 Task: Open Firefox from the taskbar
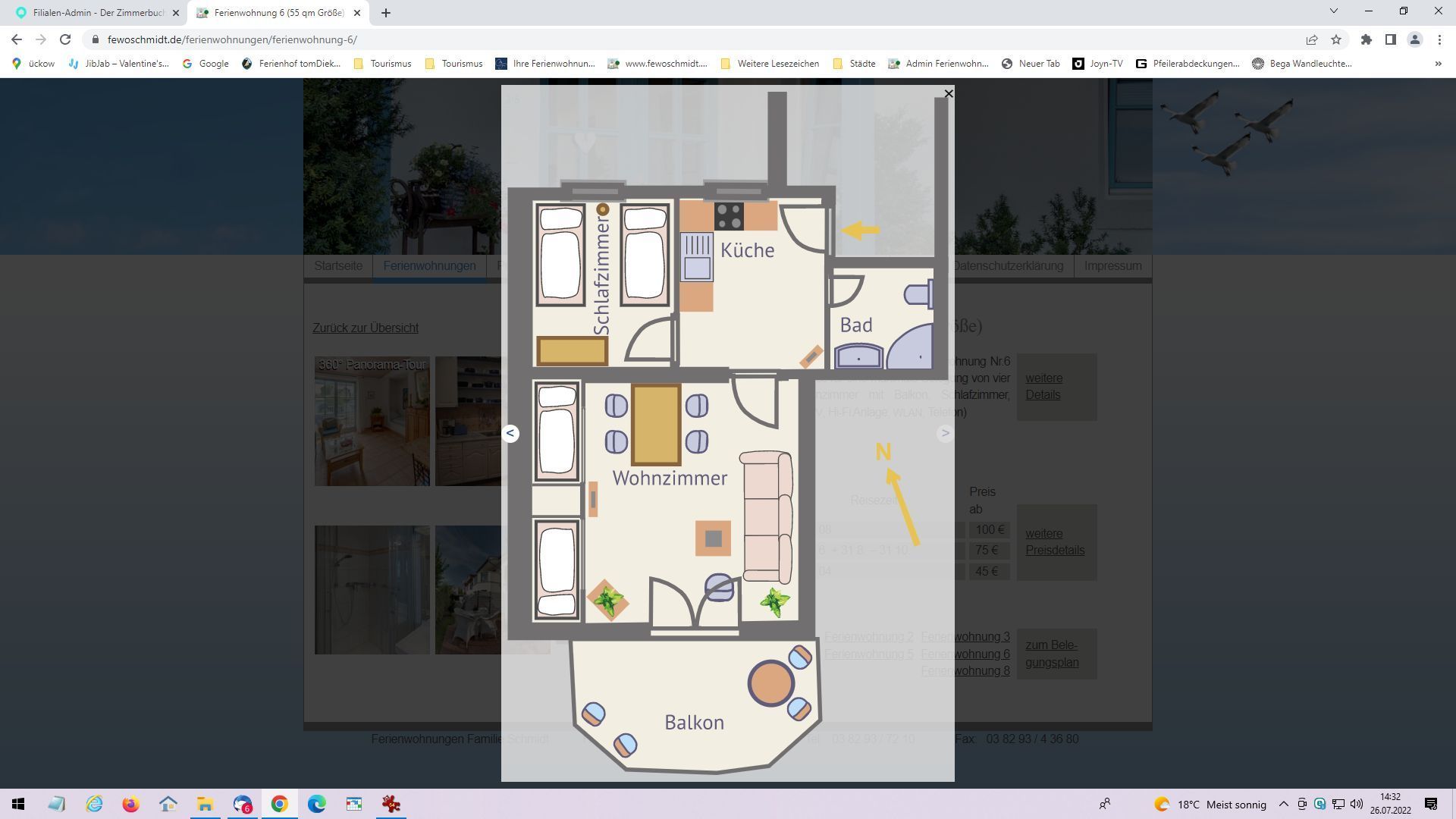coord(130,804)
